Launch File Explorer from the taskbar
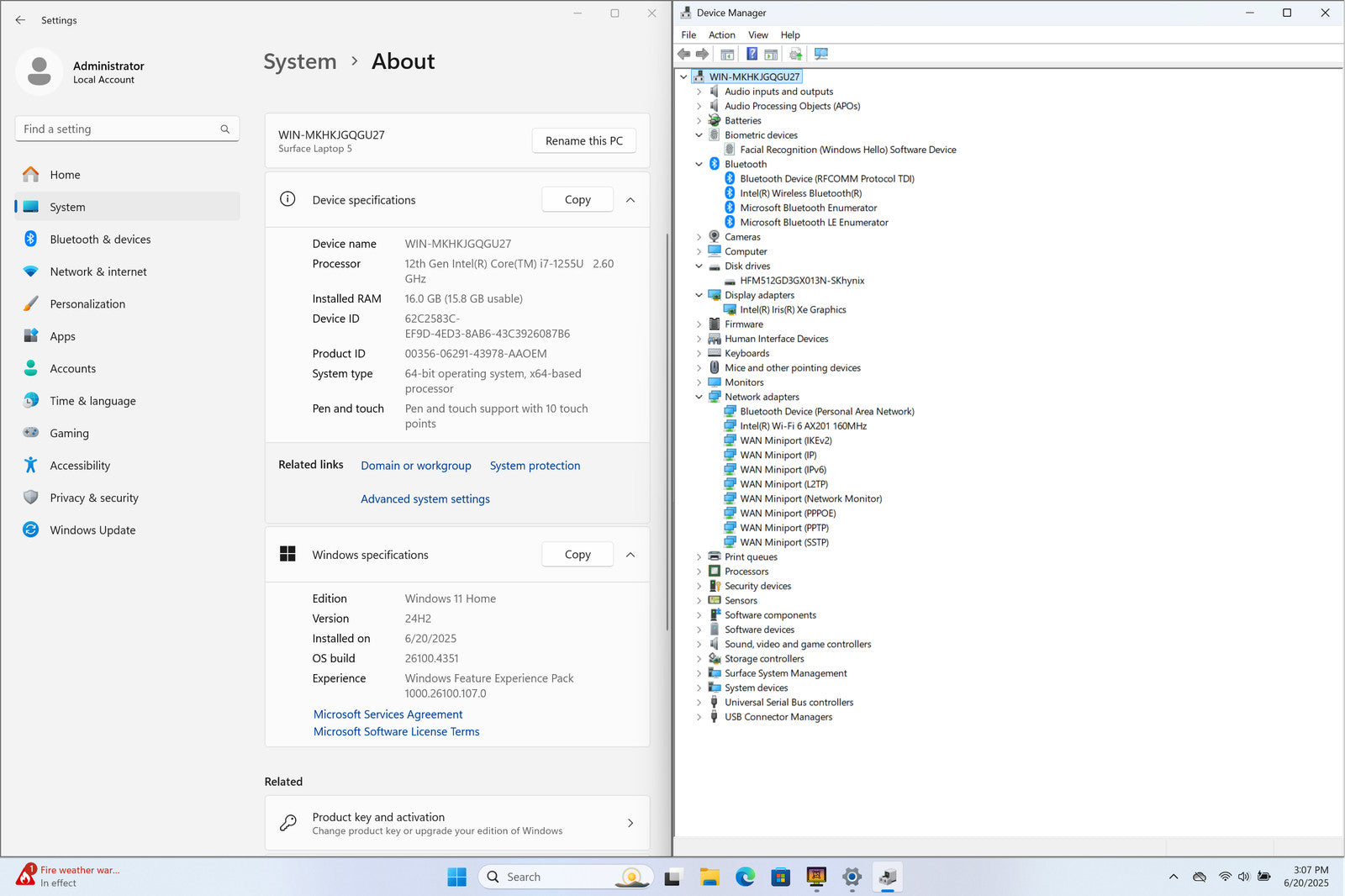The height and width of the screenshot is (896, 1345). [709, 878]
